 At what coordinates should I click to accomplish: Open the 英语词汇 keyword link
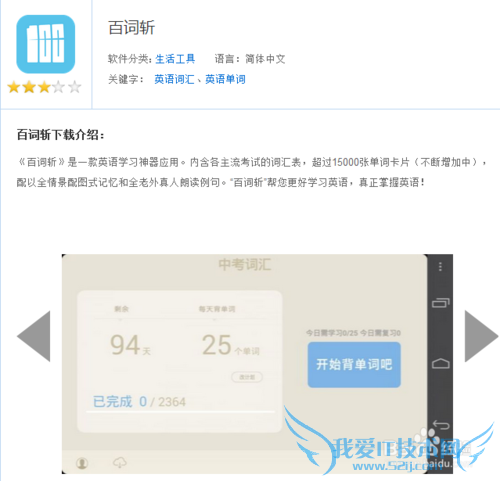click(x=174, y=79)
